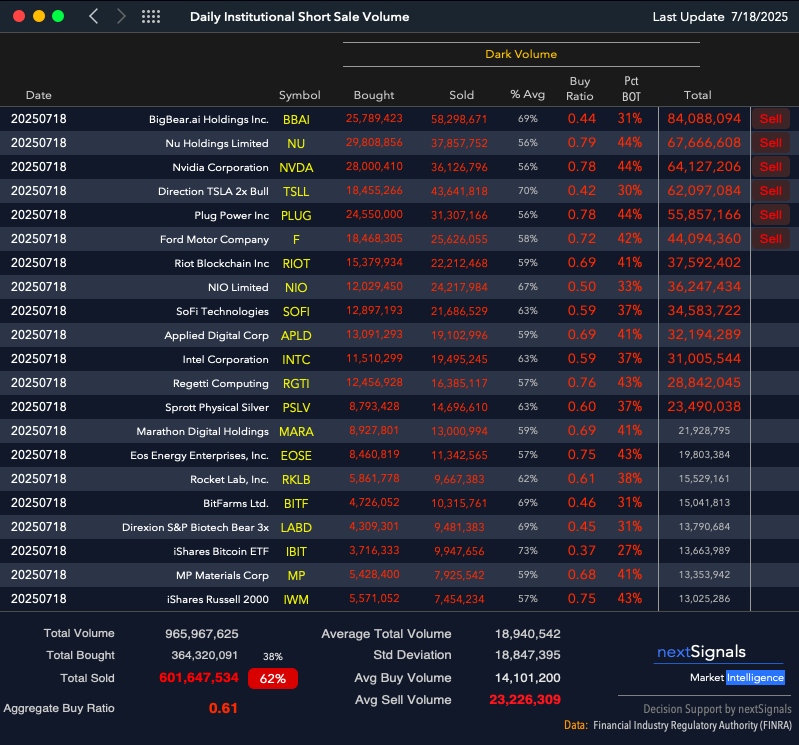Select the BBAI ticker symbol
Image resolution: width=799 pixels, height=745 pixels.
pos(296,120)
